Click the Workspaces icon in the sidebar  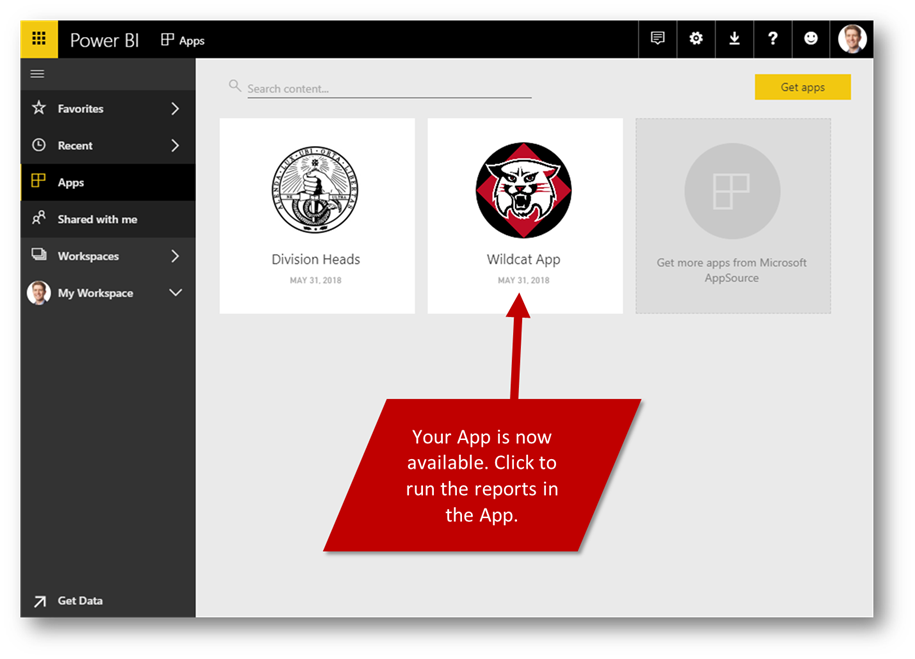(x=39, y=254)
